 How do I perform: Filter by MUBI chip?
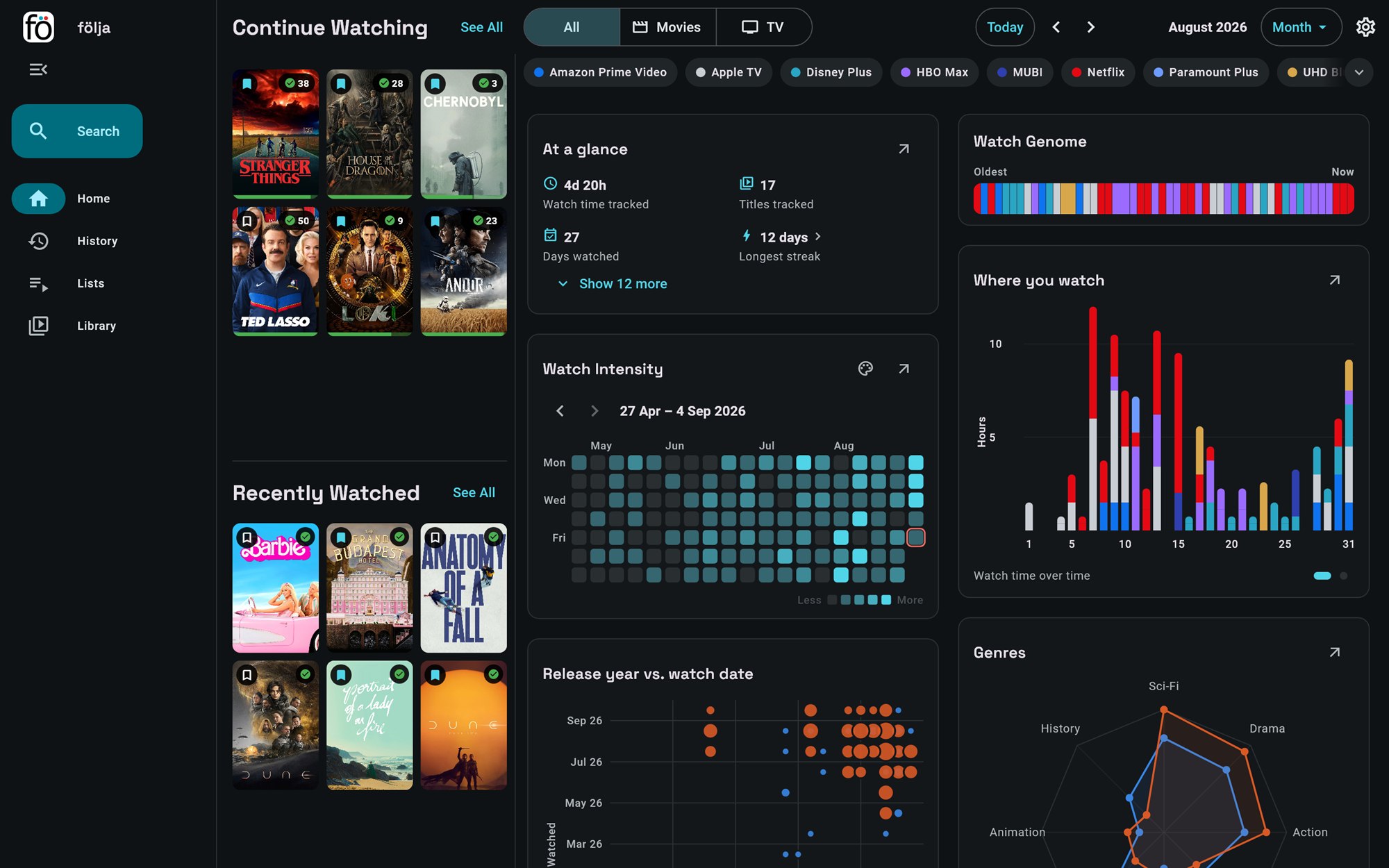tap(1020, 72)
